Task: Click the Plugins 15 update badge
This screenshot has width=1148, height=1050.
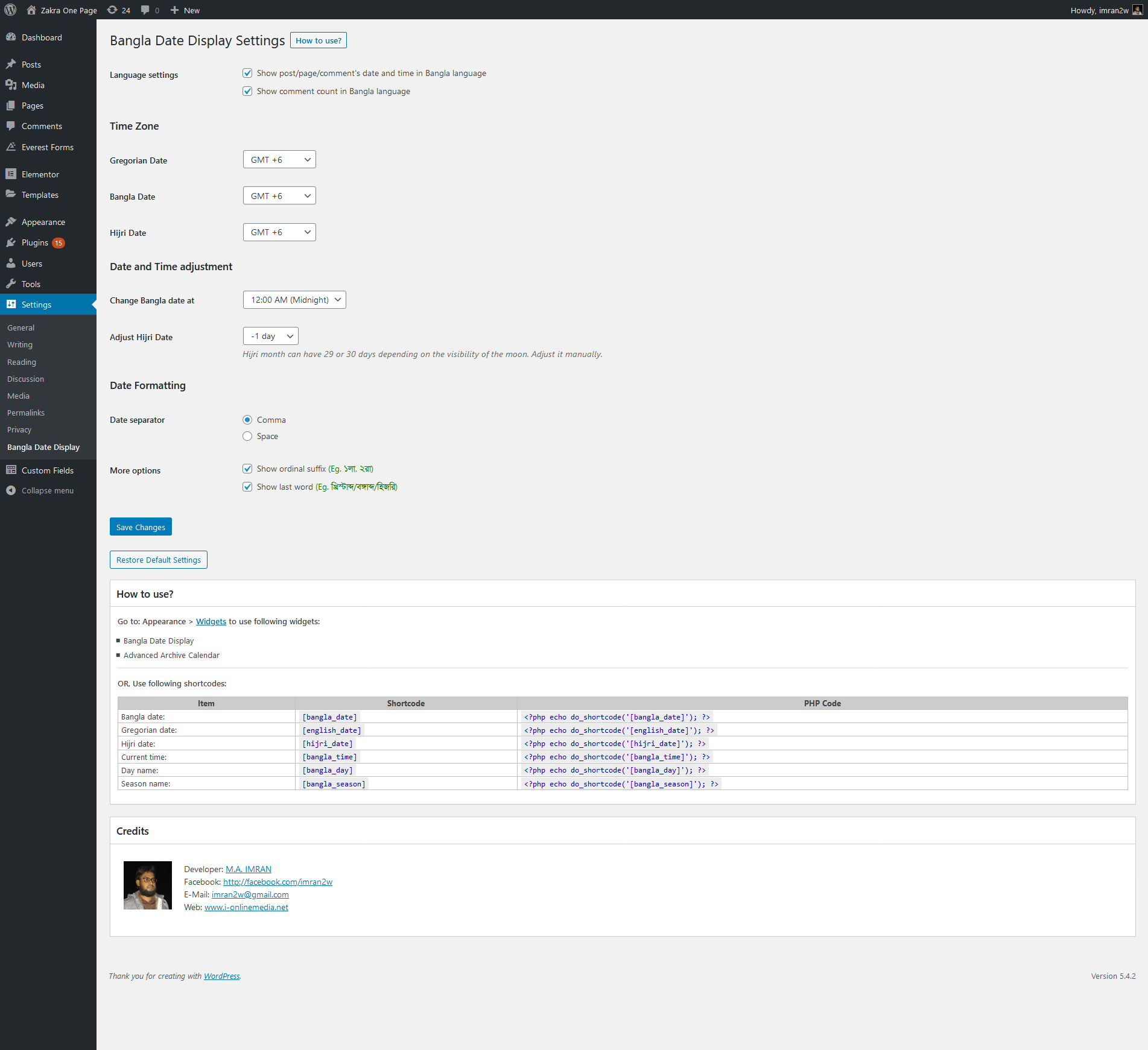Action: (x=59, y=242)
